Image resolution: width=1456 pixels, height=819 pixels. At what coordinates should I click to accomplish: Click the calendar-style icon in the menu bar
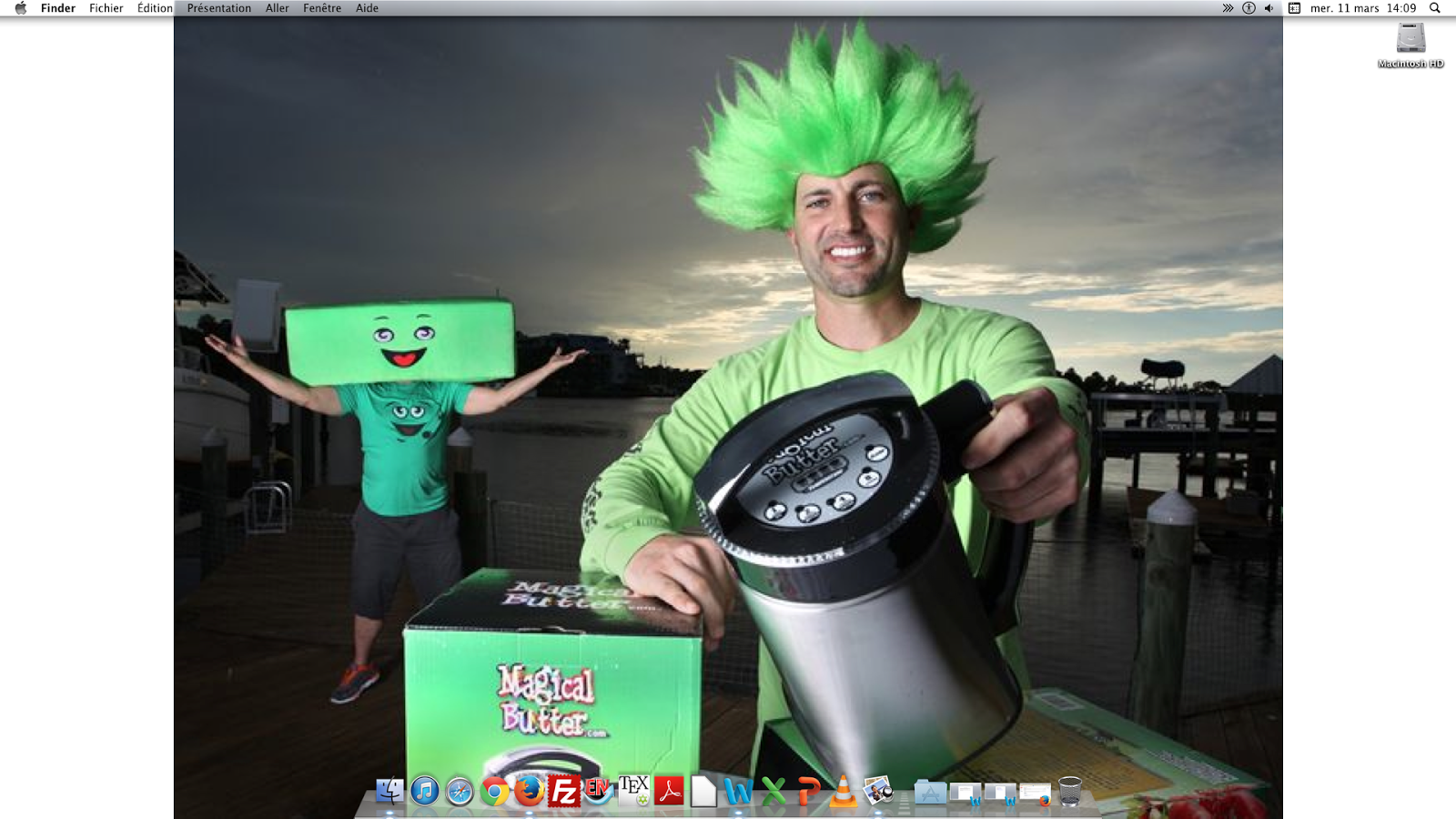[1294, 8]
